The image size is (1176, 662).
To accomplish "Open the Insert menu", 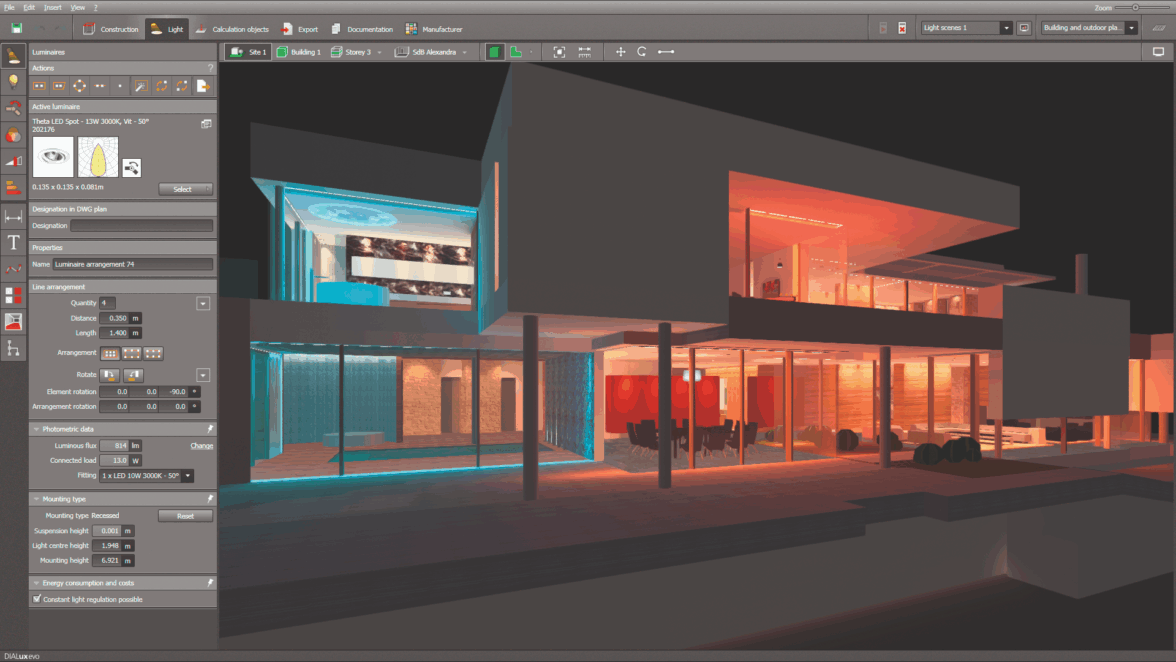I will coord(52,7).
